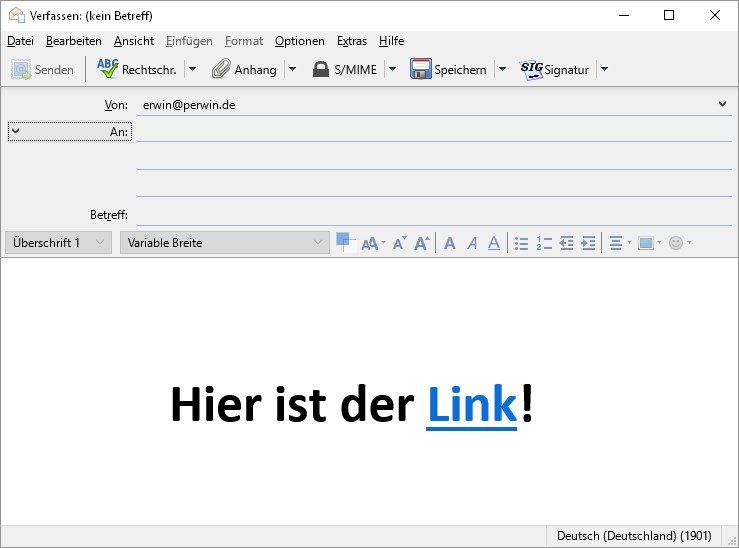Open the Variable Breite font dropdown

pos(225,243)
